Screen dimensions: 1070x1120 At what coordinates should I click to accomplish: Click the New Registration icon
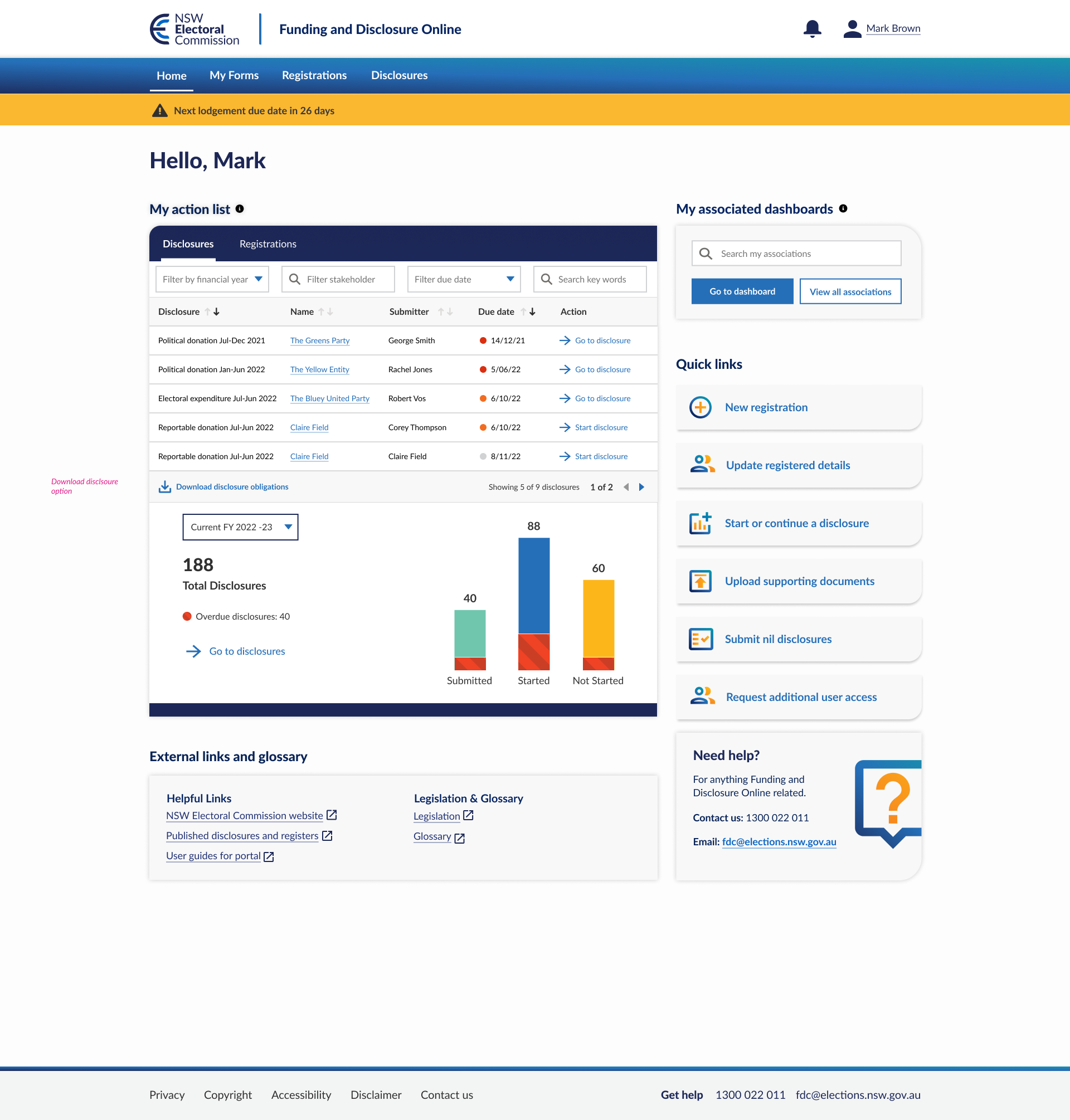point(700,406)
